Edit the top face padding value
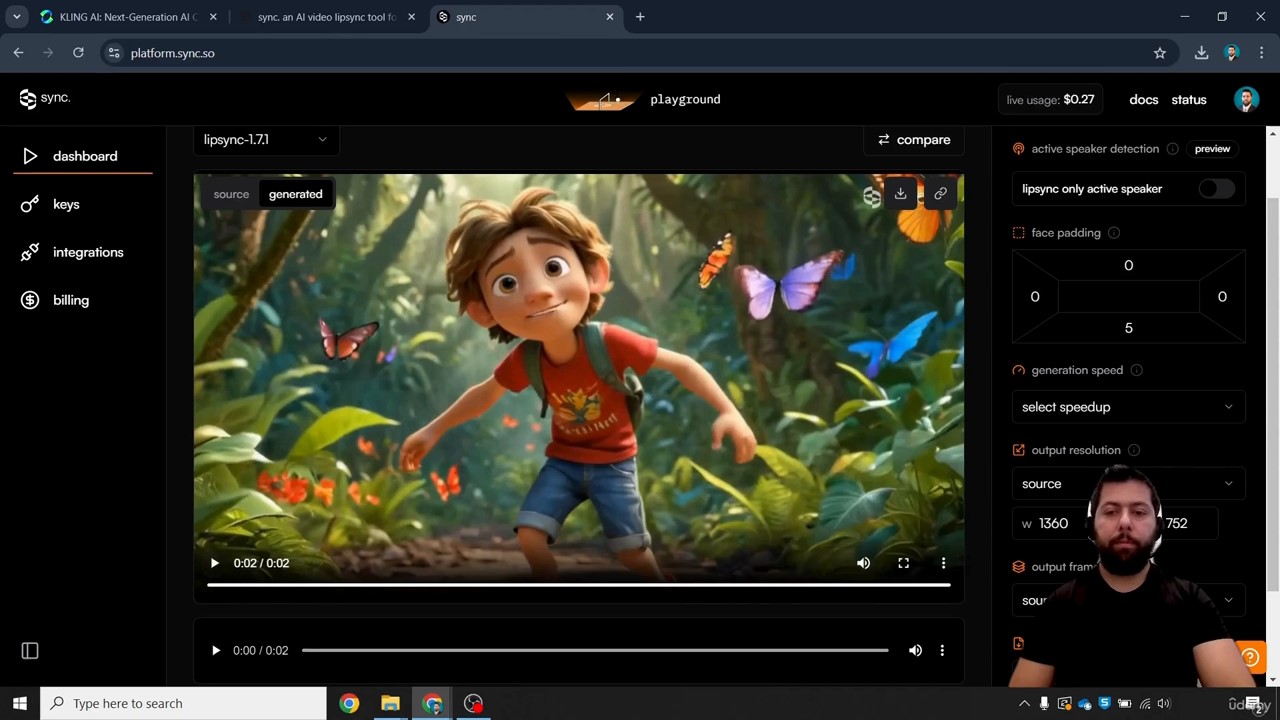This screenshot has width=1280, height=720. coord(1129,265)
